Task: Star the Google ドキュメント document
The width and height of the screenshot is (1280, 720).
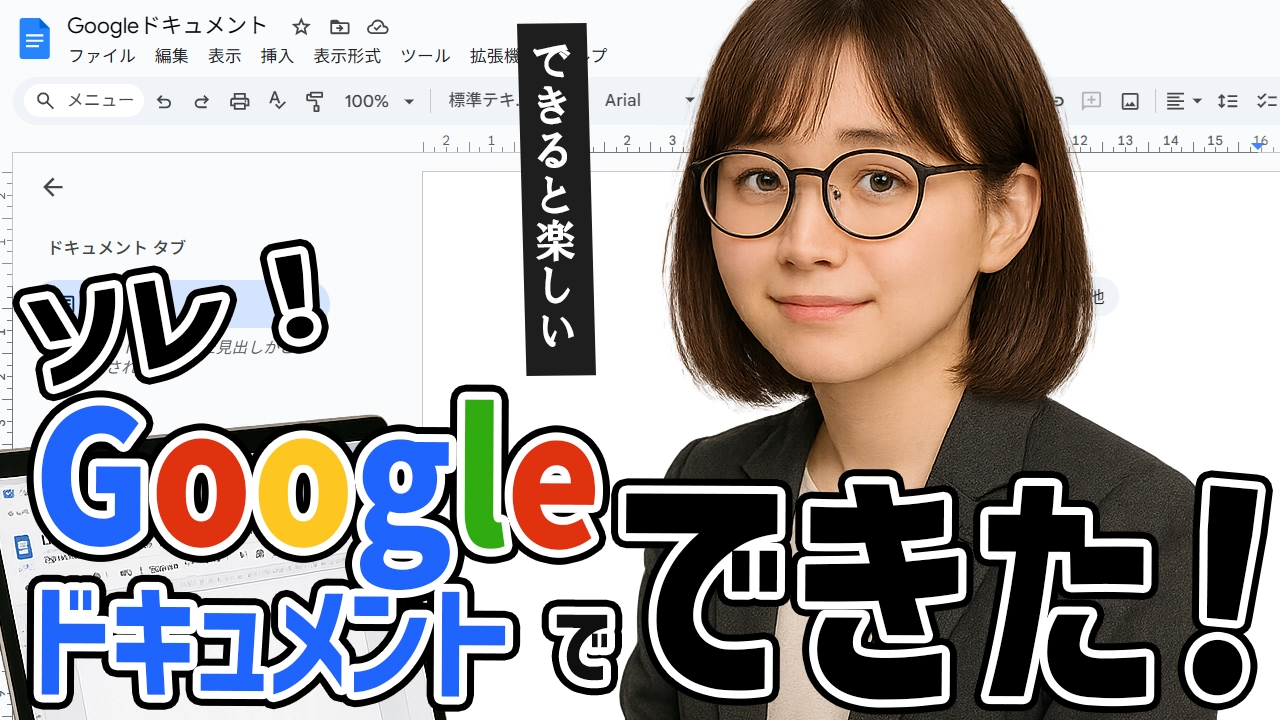Action: pos(300,26)
